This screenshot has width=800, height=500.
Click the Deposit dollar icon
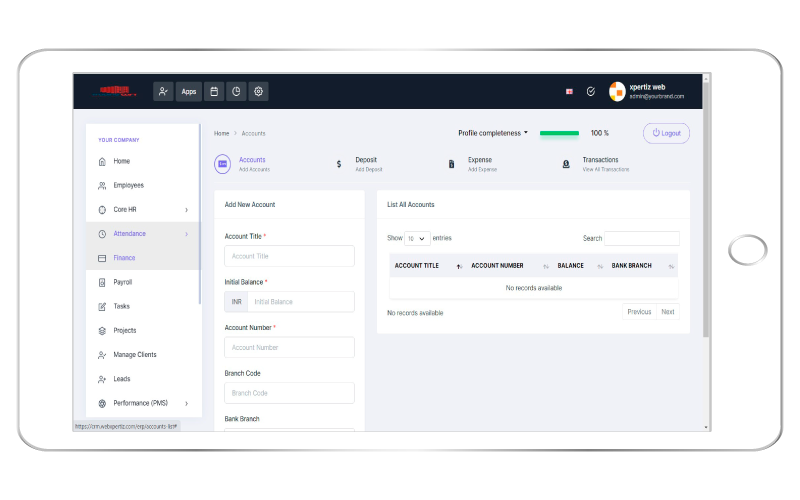pos(339,164)
